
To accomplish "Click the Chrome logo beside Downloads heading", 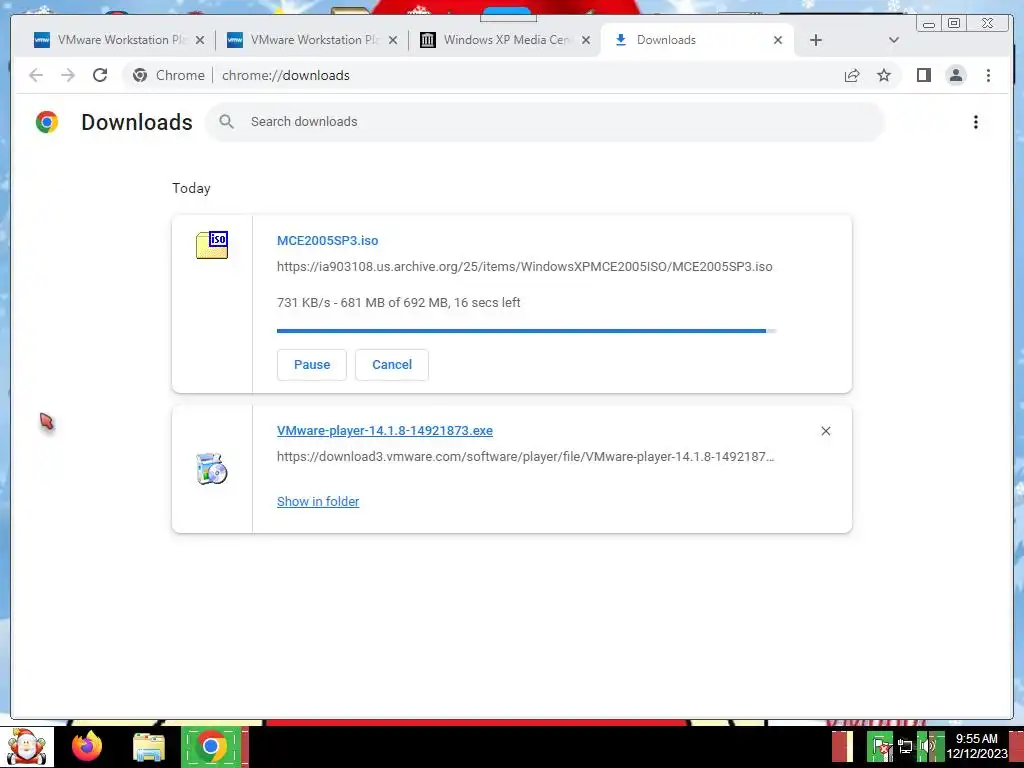I will point(47,122).
